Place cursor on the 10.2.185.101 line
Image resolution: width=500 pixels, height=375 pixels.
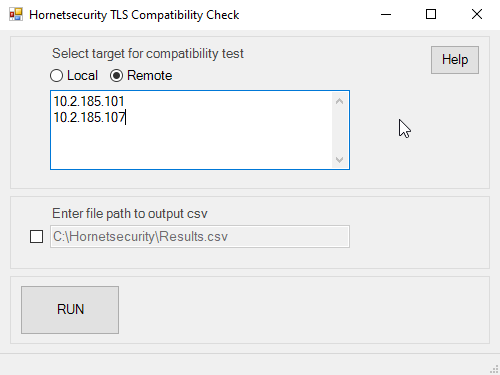tap(89, 101)
